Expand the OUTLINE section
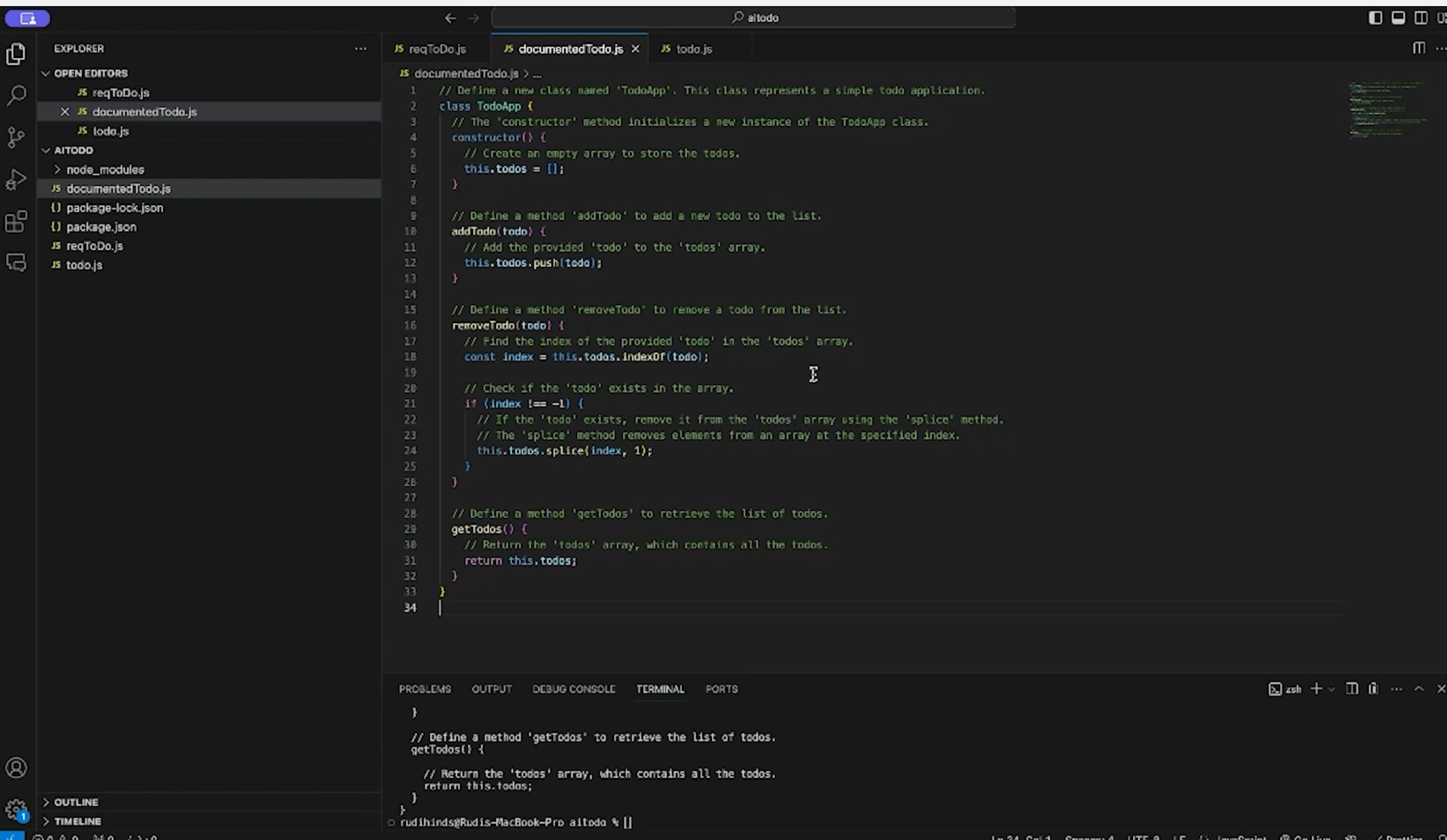Screen dimensions: 1447x840 point(76,802)
